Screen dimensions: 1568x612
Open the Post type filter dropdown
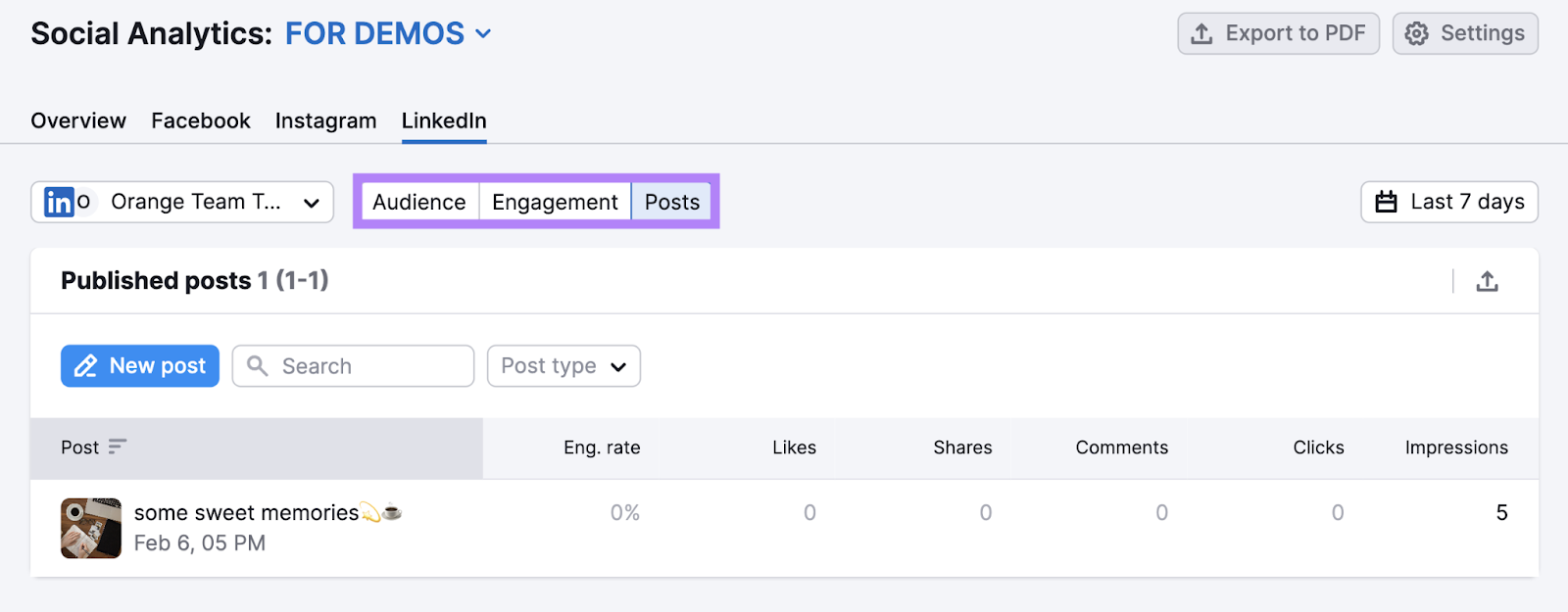563,366
